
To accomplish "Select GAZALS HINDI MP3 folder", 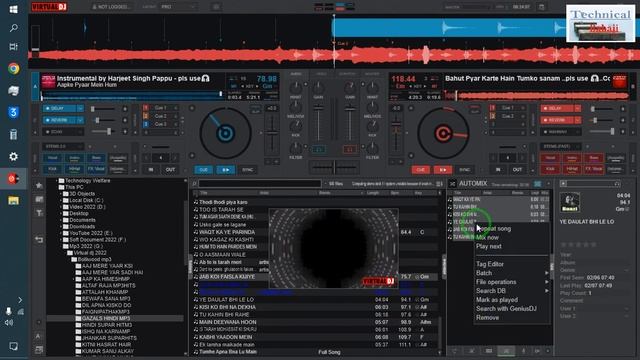I will [x=106, y=318].
